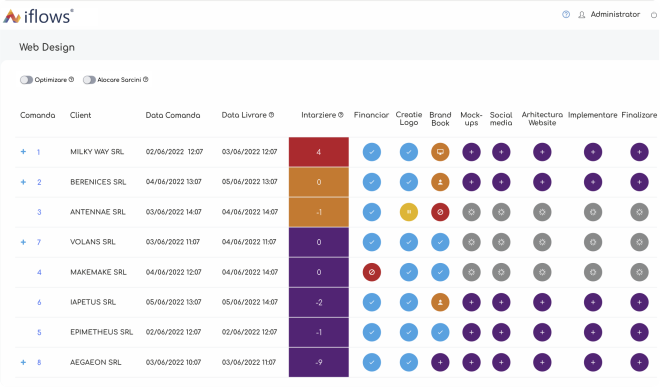
Task: Click VOLANS Mock-ups grey gear icon
Action: 471,242
